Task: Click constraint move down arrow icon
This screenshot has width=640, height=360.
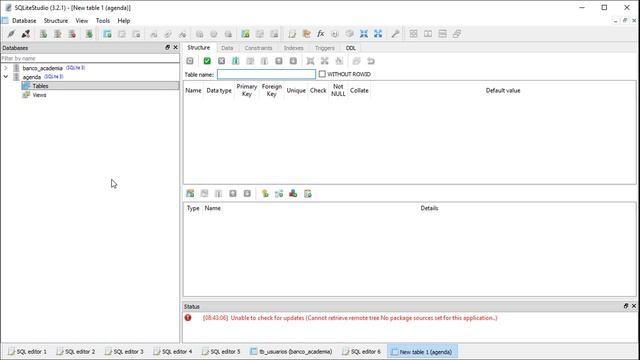Action: tap(247, 193)
